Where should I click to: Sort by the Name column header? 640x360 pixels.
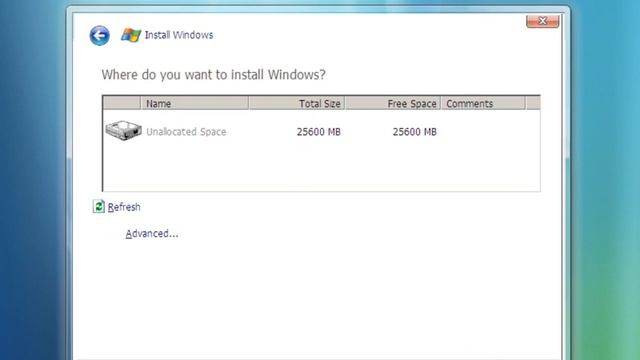[x=195, y=103]
